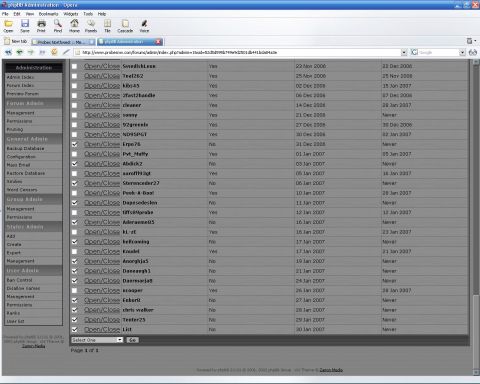
Task: Click the scrollbar down arrow
Action: tap(476, 372)
